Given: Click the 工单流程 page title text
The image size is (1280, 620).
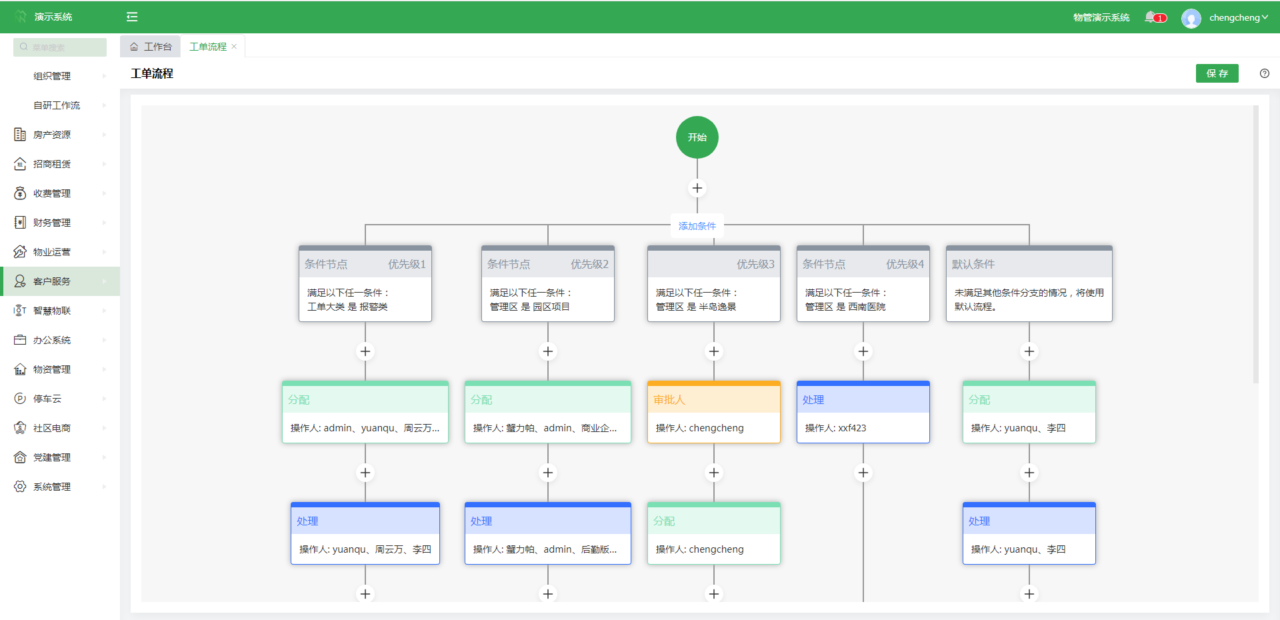Looking at the screenshot, I should tap(152, 73).
